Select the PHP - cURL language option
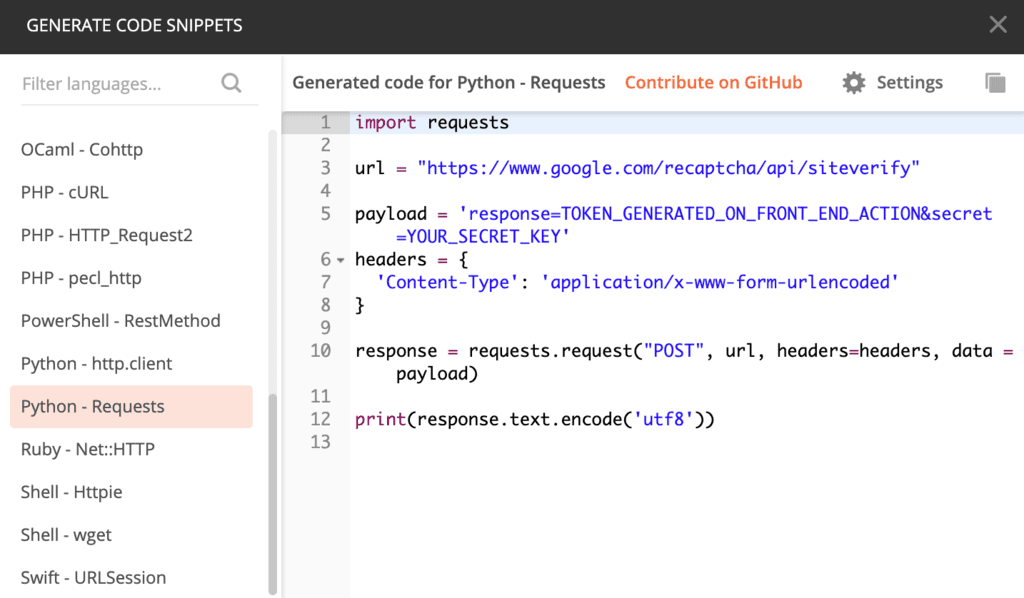Viewport: 1024px width, 598px height. click(x=66, y=192)
